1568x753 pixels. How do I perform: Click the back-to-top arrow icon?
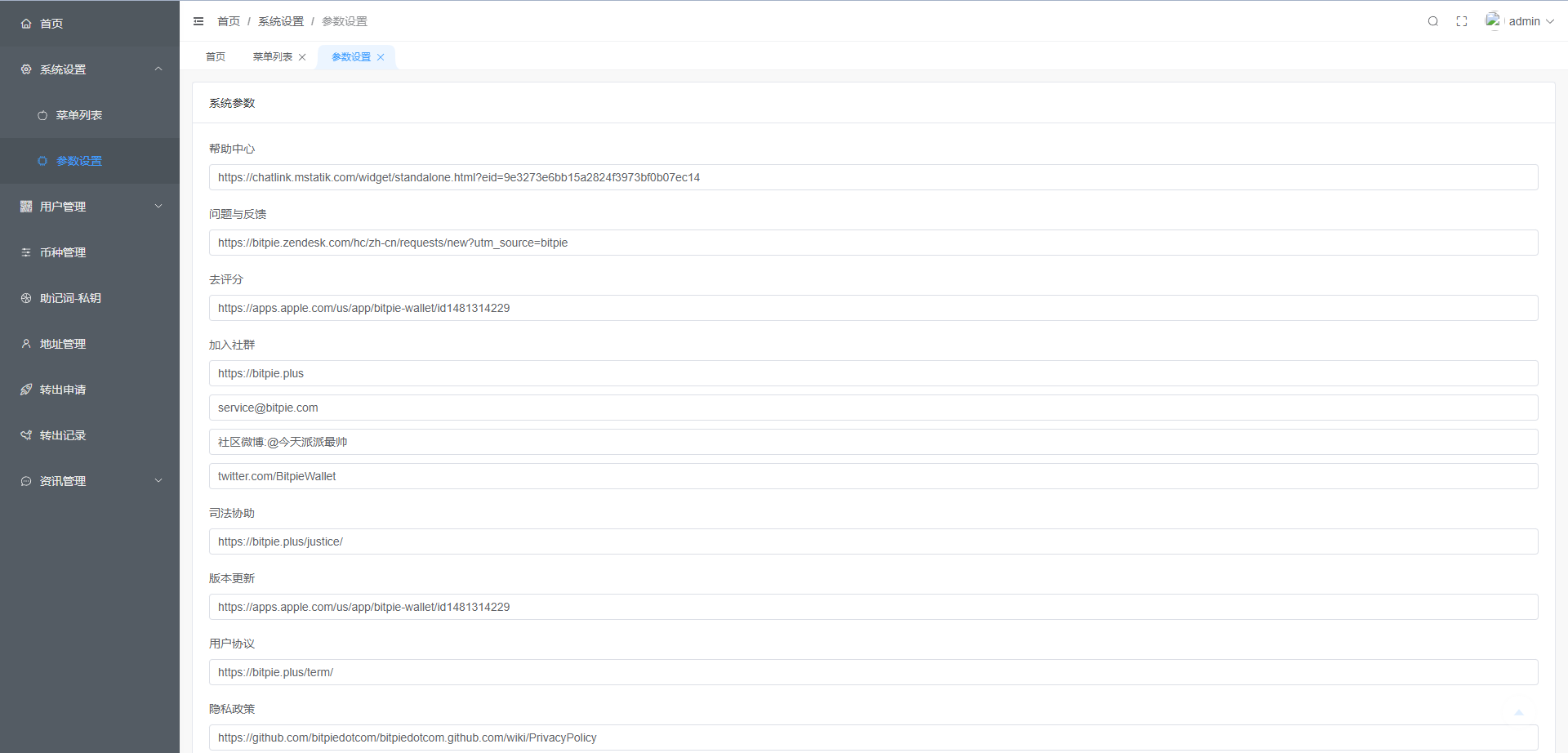tap(1519, 713)
